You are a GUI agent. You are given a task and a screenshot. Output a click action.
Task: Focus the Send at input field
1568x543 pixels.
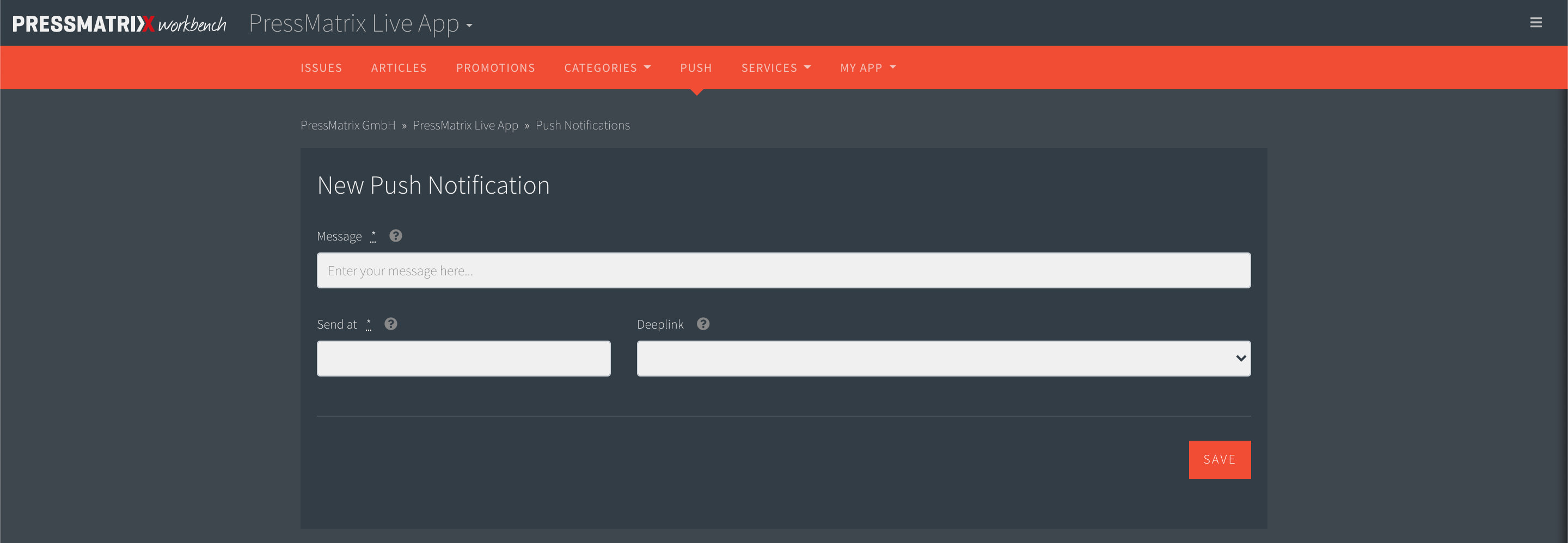point(463,358)
